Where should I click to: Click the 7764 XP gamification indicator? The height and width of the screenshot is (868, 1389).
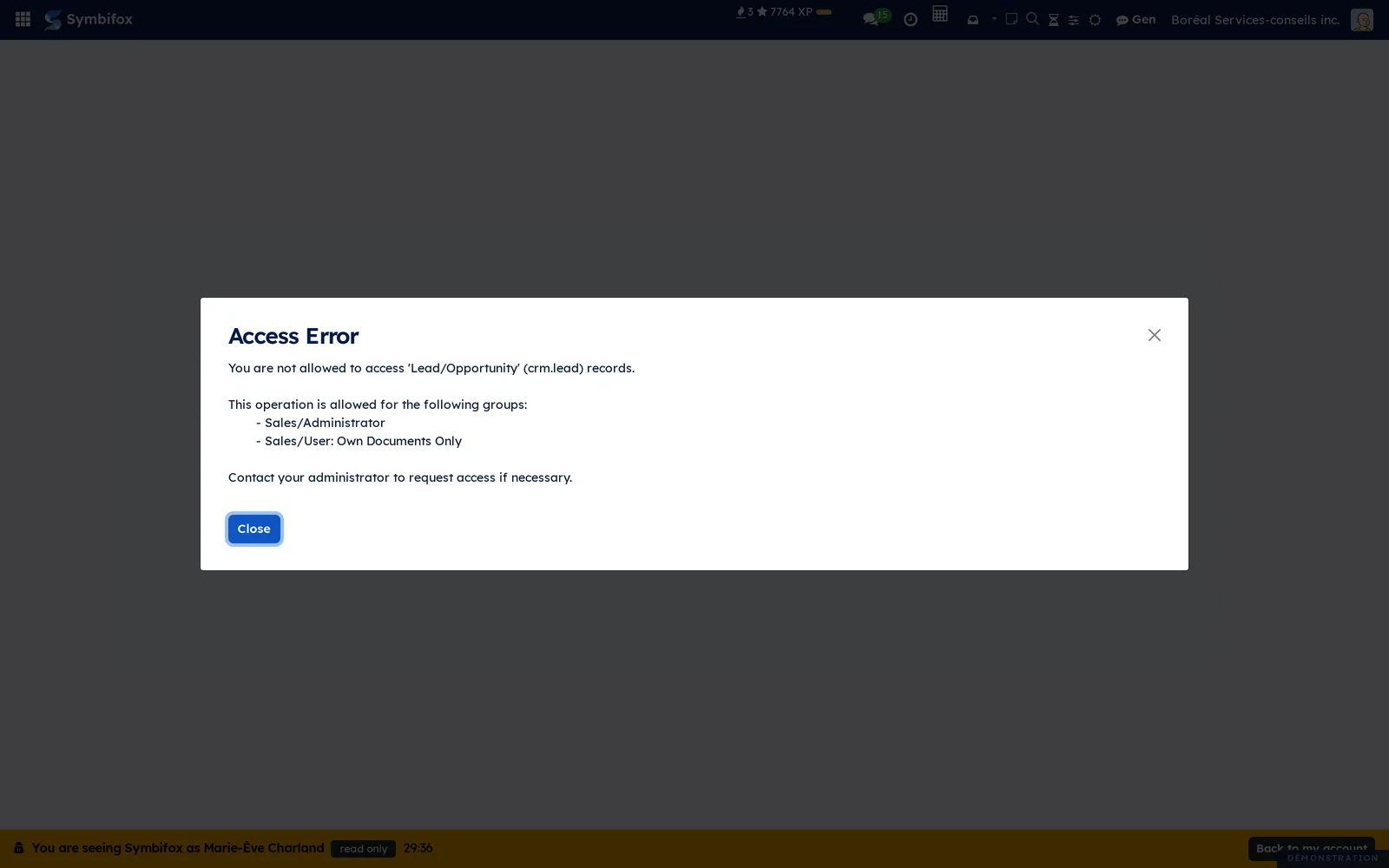[784, 12]
